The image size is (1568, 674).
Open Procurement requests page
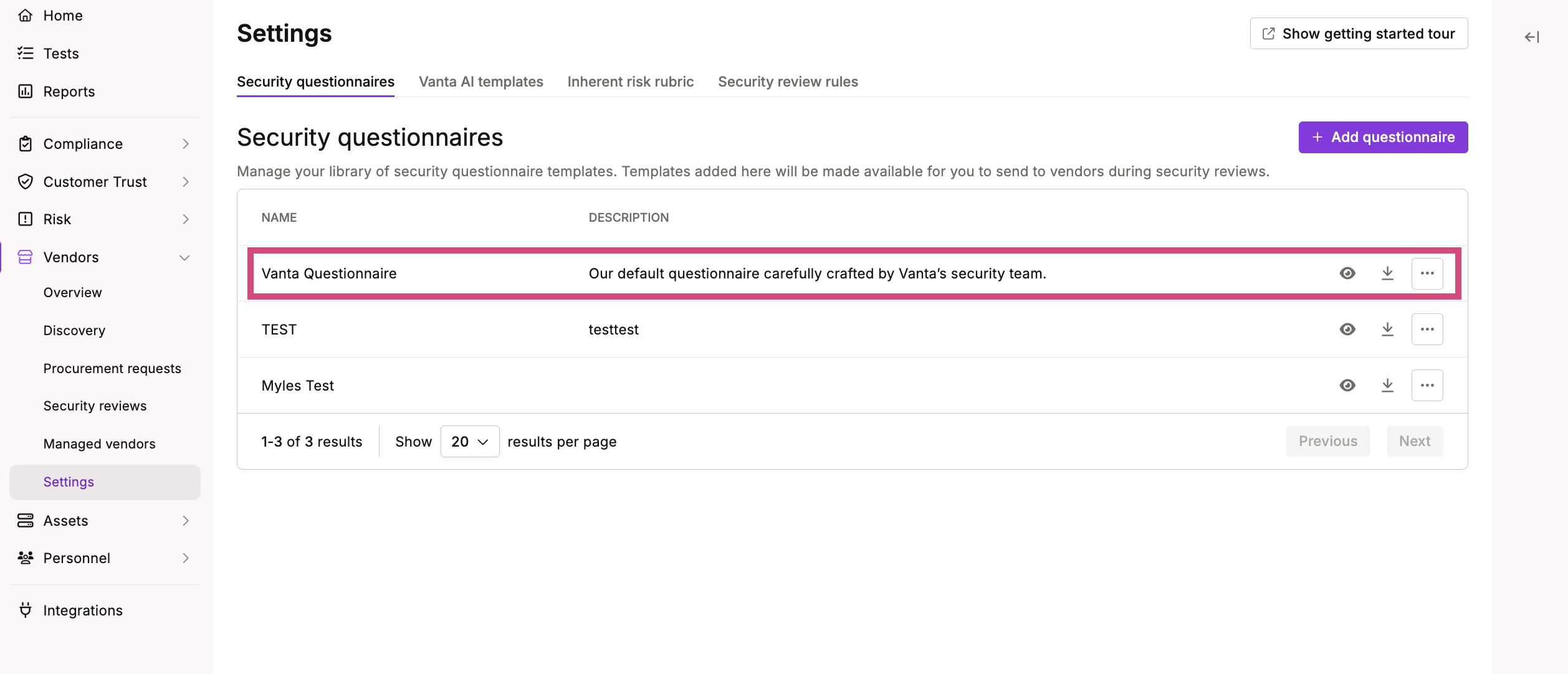112,369
